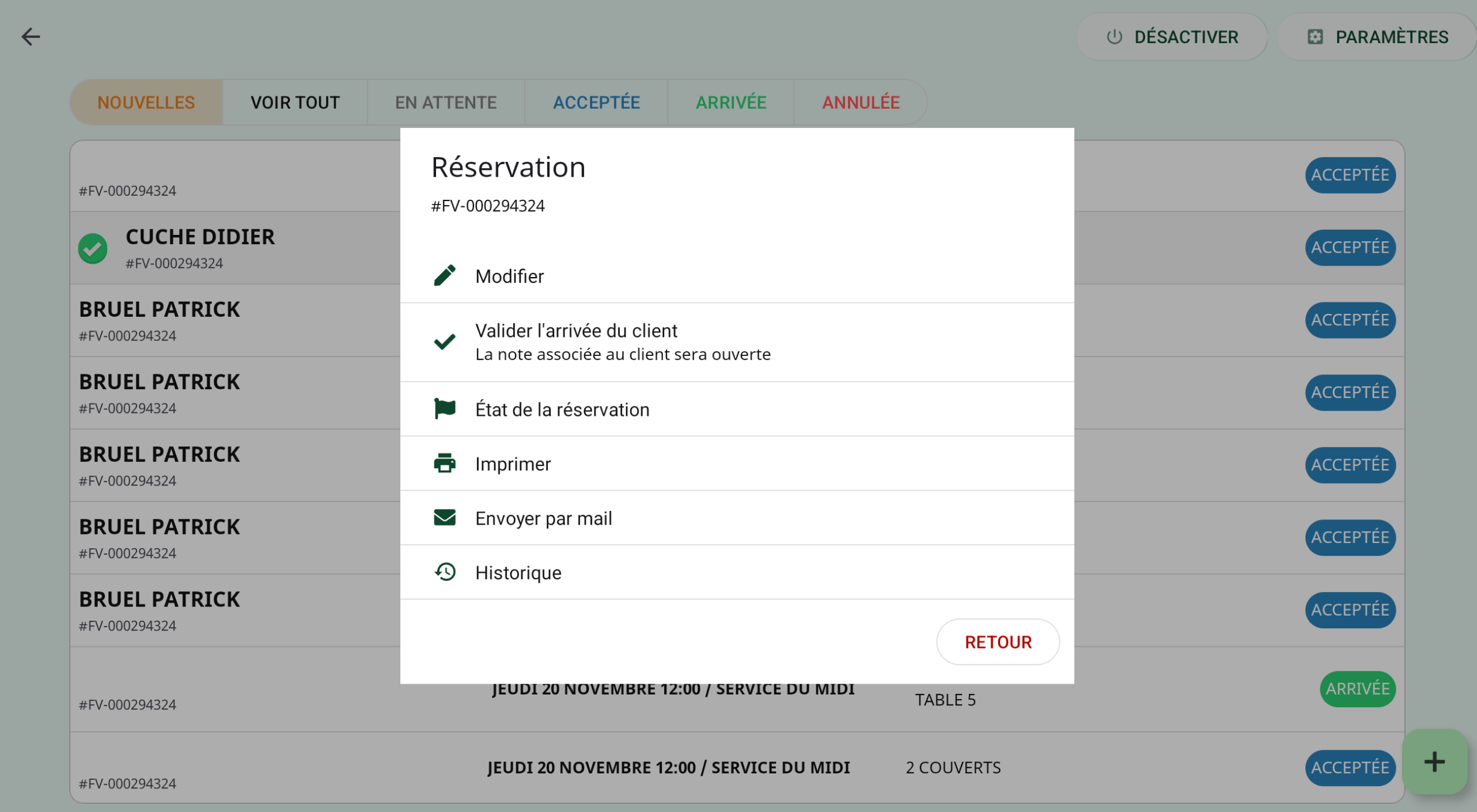Click the flag reservation status icon
The width and height of the screenshot is (1477, 812).
coord(444,409)
